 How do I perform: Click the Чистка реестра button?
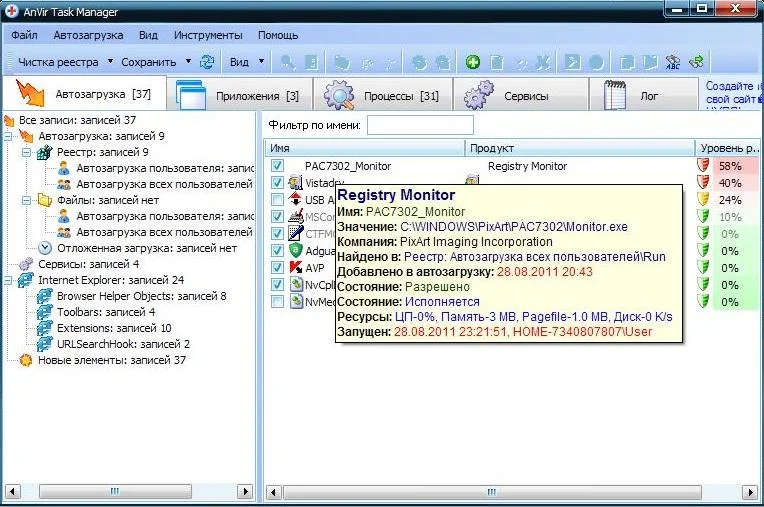58,62
